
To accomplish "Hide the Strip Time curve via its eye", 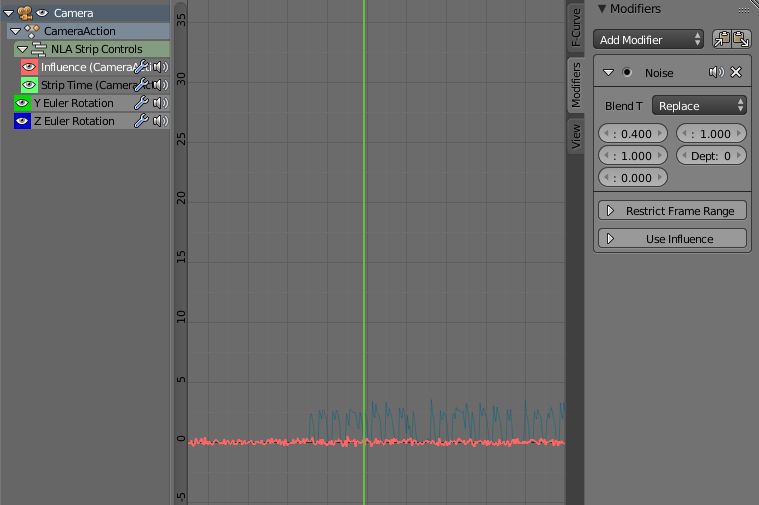I will pyautogui.click(x=29, y=85).
